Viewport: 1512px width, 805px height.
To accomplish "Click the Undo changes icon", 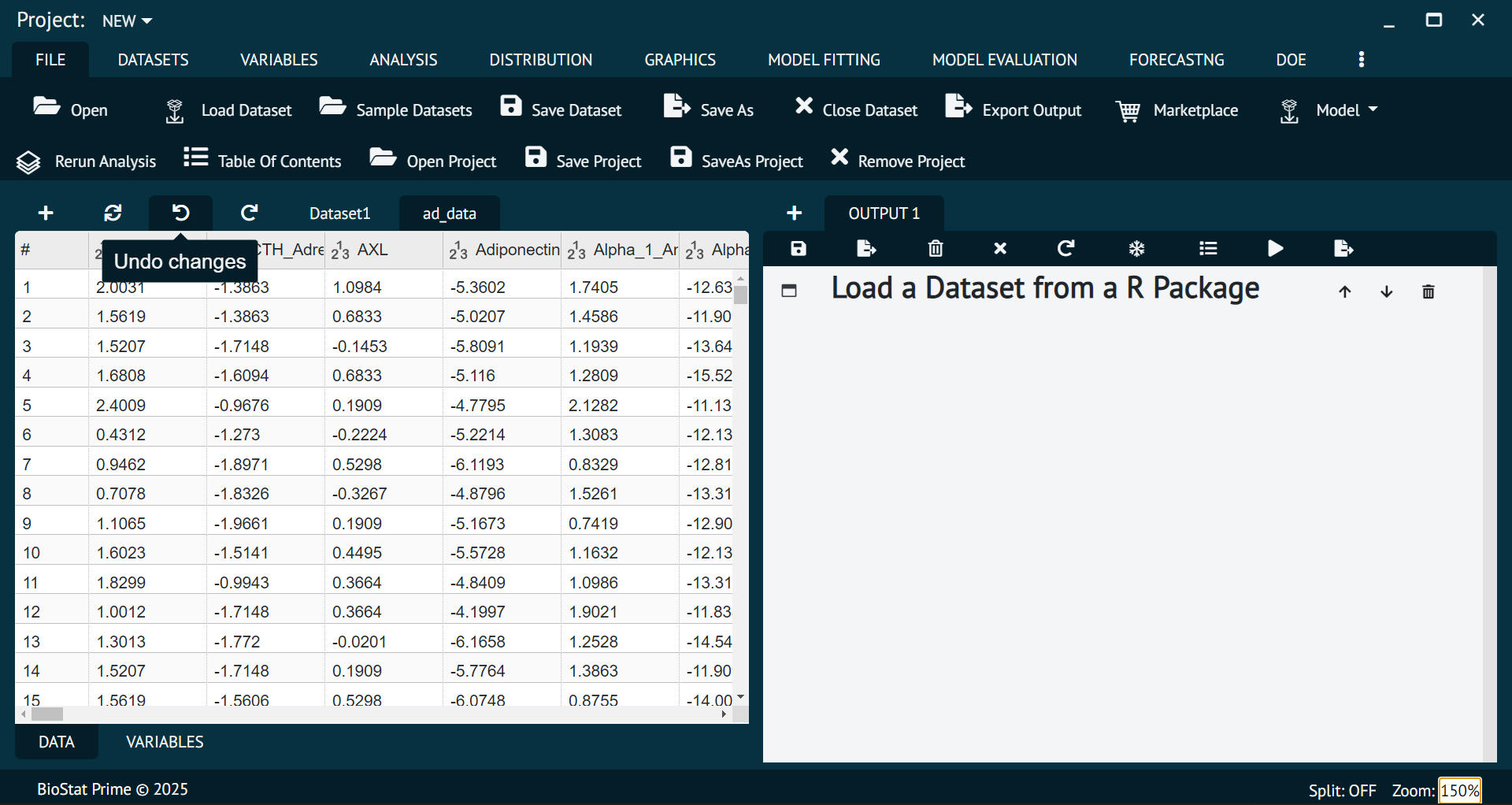I will click(x=180, y=213).
